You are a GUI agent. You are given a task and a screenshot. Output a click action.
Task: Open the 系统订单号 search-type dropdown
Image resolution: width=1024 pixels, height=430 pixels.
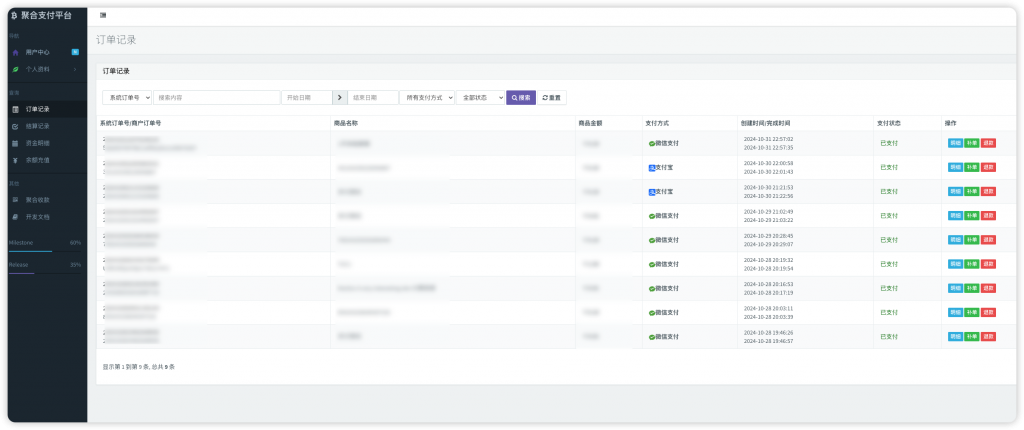click(127, 97)
